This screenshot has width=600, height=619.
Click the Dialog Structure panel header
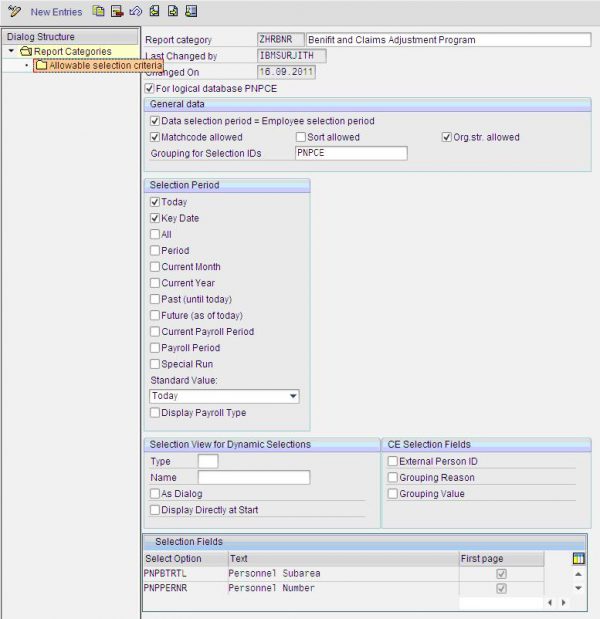coord(70,37)
